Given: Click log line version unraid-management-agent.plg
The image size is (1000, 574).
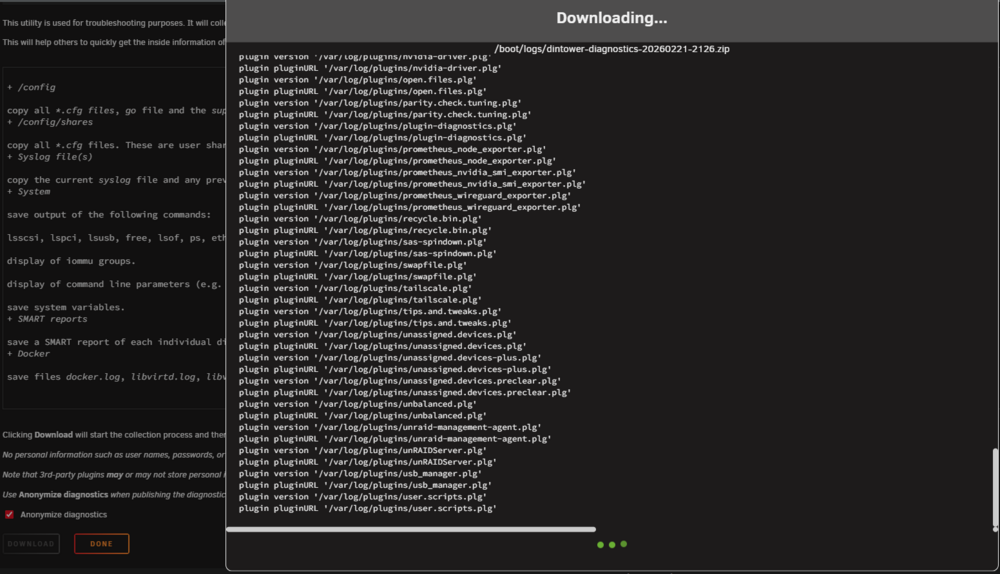Looking at the screenshot, I should click(x=390, y=427).
